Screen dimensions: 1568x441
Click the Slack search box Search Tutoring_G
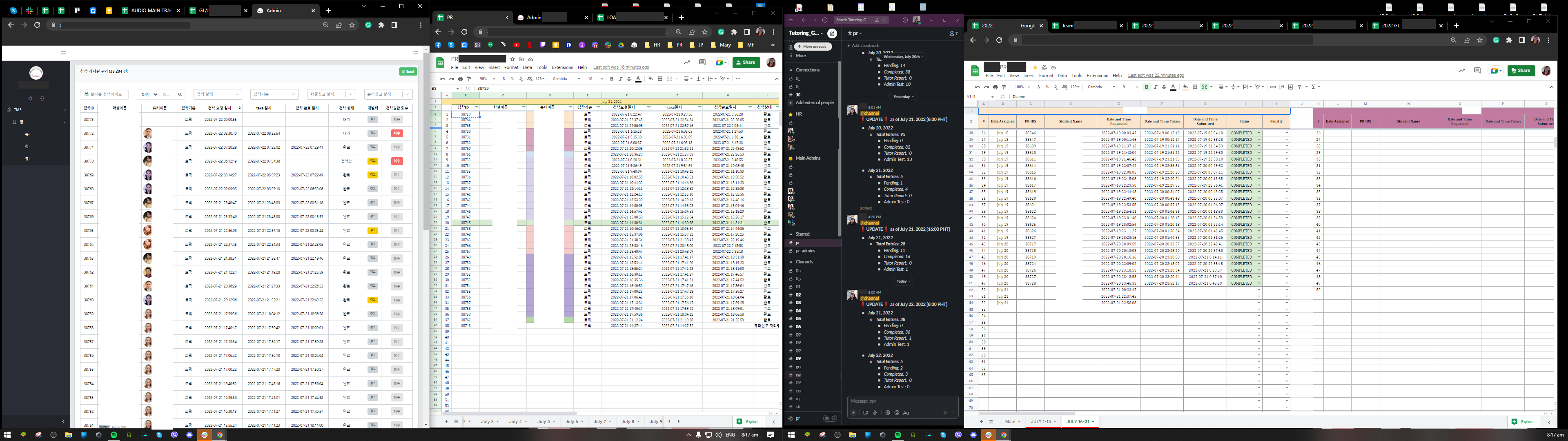point(861,20)
